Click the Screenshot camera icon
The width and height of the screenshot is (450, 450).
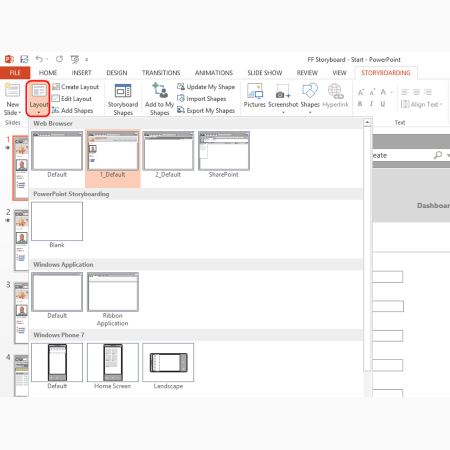283,92
